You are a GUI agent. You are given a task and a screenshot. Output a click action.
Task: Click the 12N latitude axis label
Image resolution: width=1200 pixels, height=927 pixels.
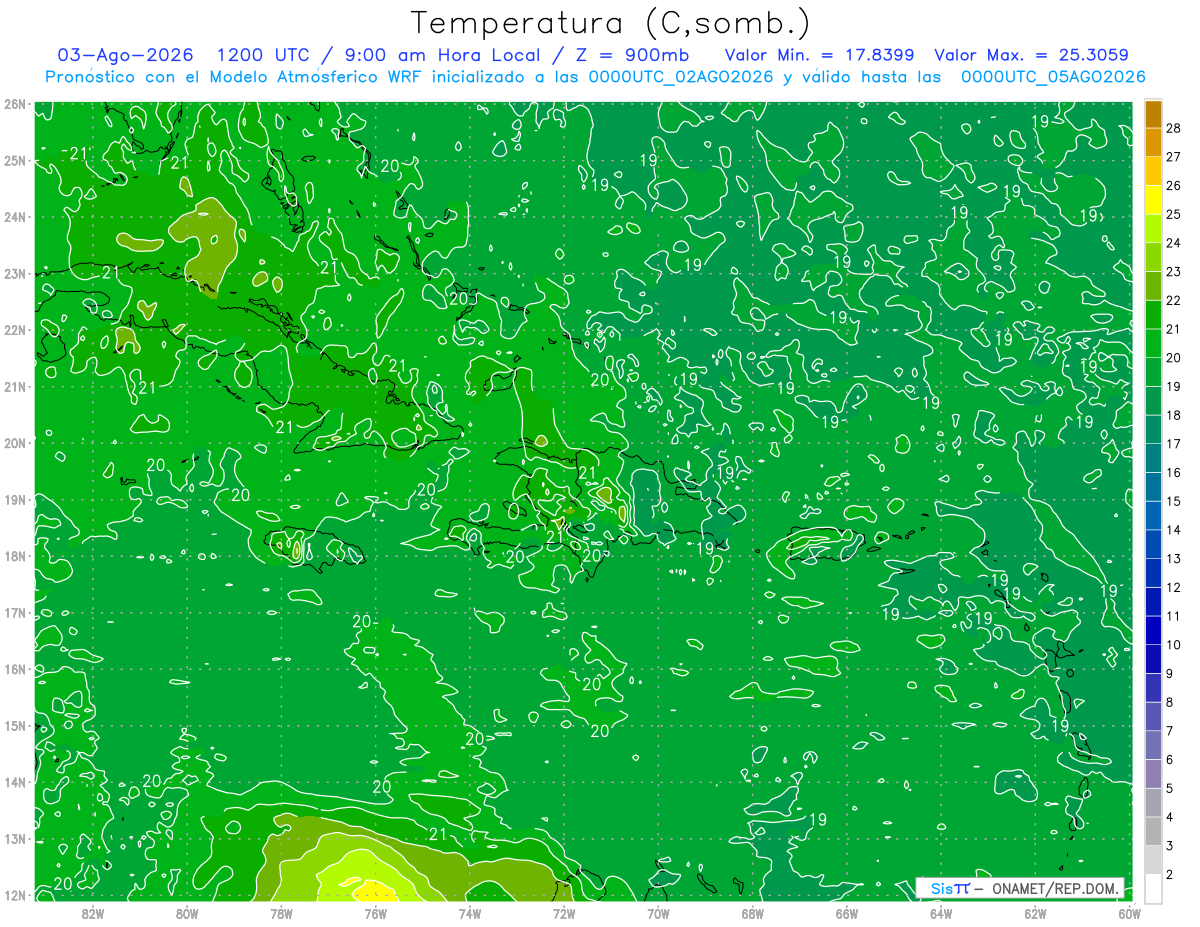click(14, 895)
